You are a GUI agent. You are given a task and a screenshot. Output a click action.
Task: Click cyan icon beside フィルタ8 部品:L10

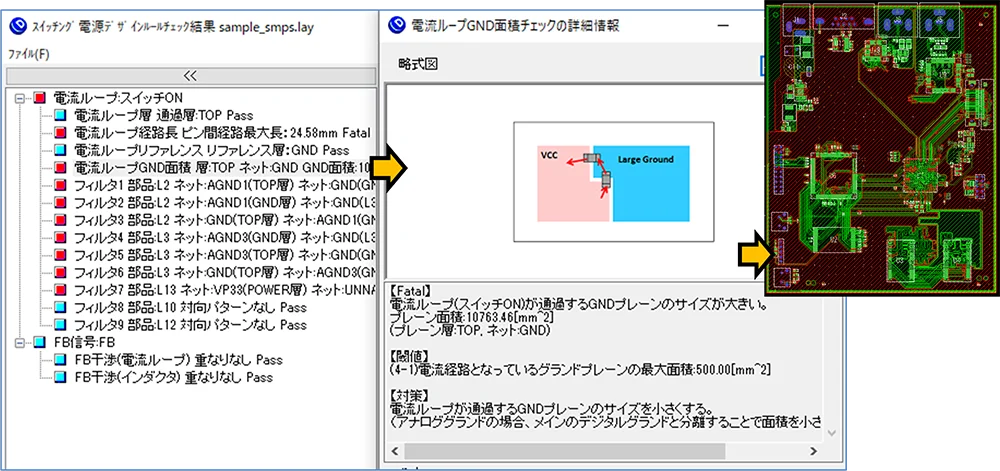pyautogui.click(x=60, y=307)
